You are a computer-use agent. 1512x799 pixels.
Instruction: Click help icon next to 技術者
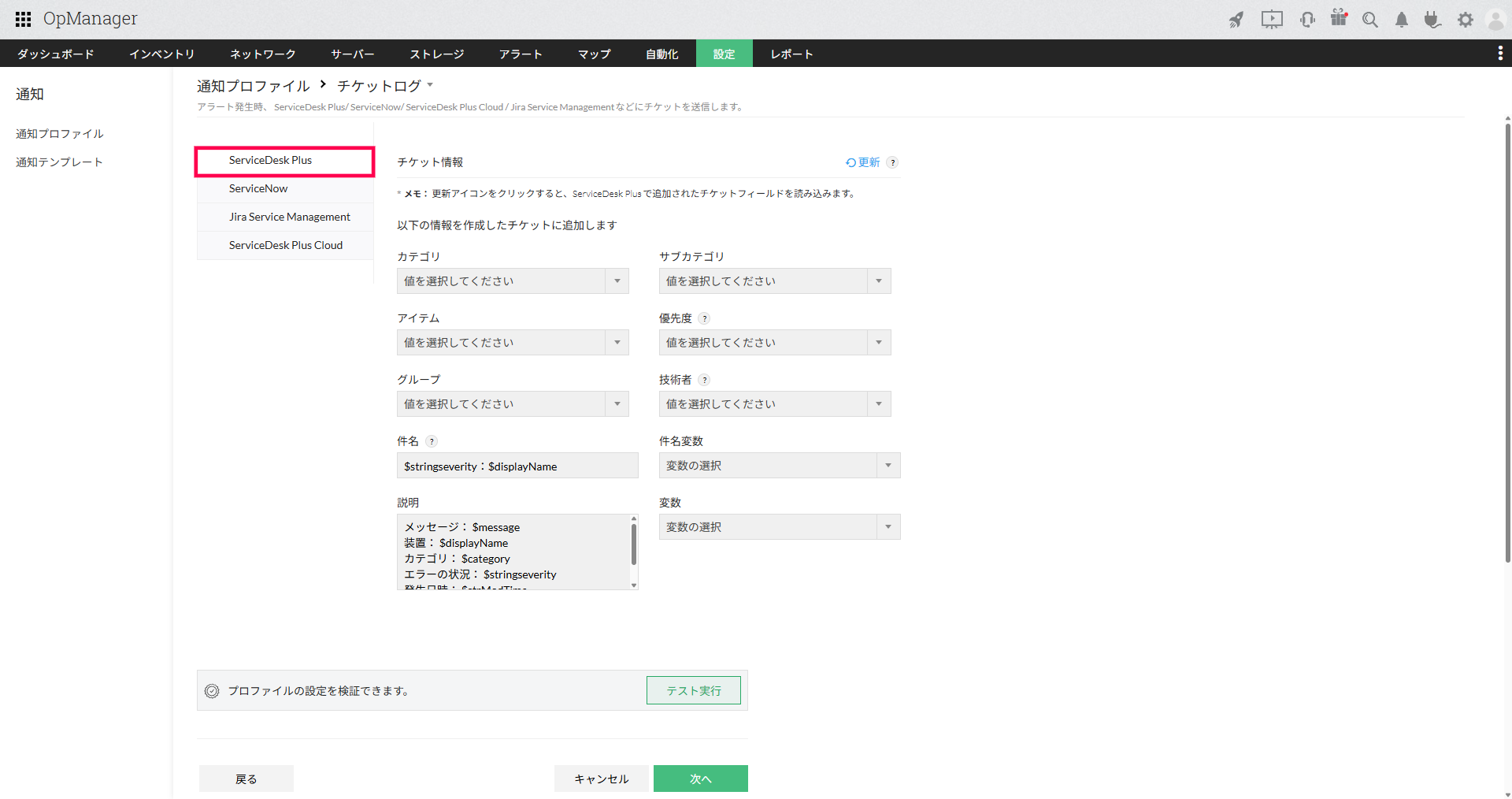[x=704, y=380]
